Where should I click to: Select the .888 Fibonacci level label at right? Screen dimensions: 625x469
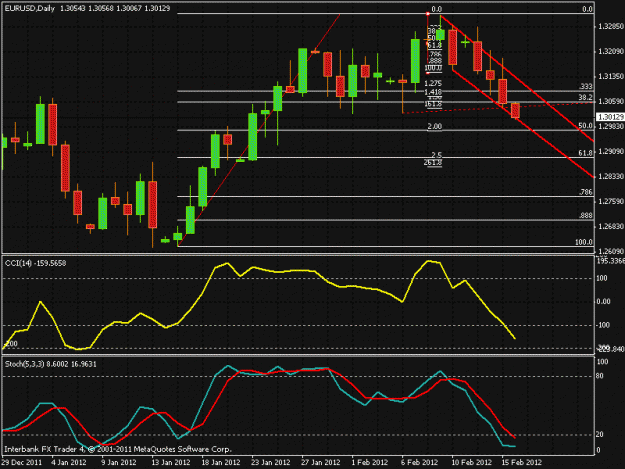click(x=586, y=216)
